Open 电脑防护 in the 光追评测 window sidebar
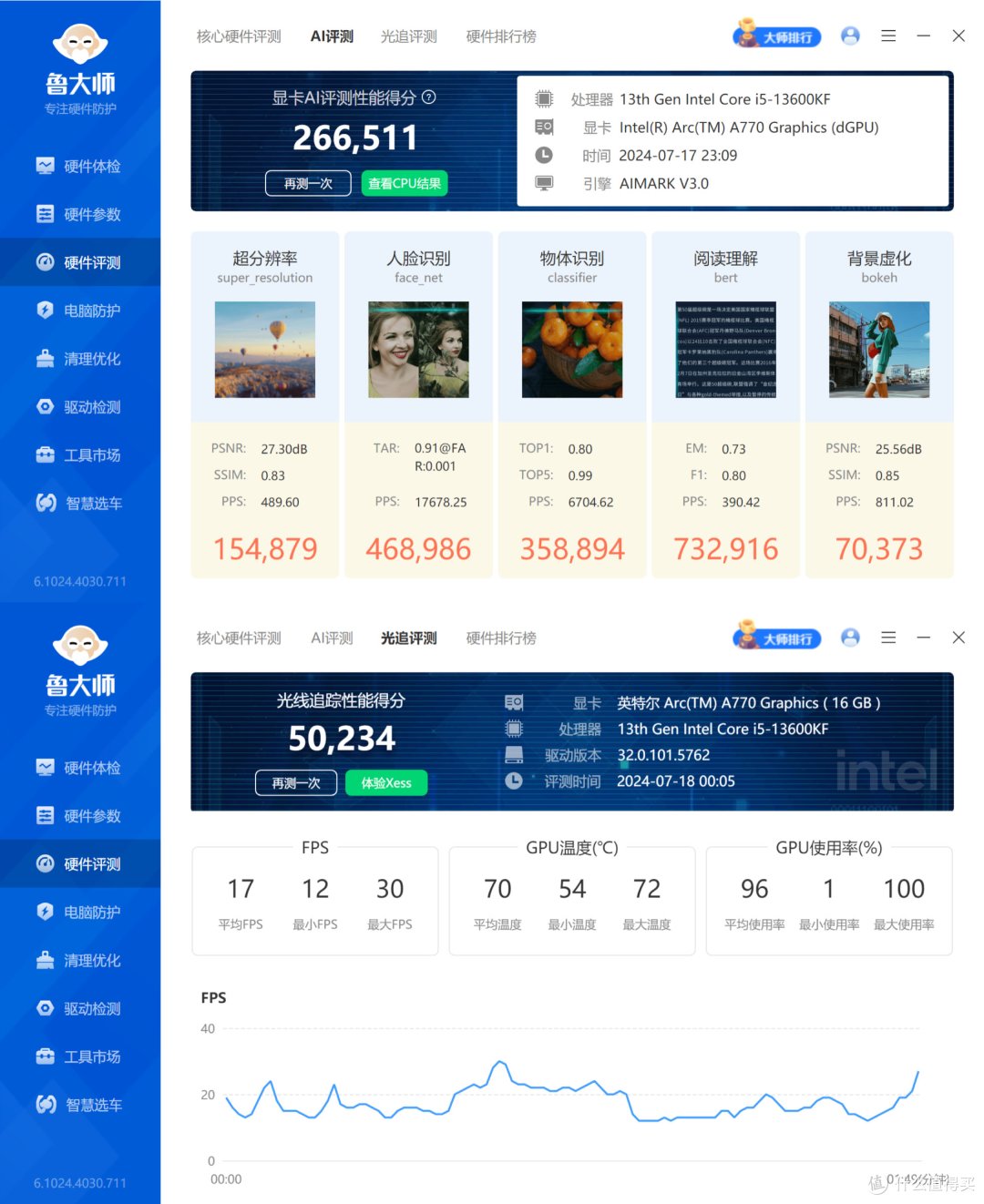Screen dimensions: 984x1204 [x=80, y=912]
